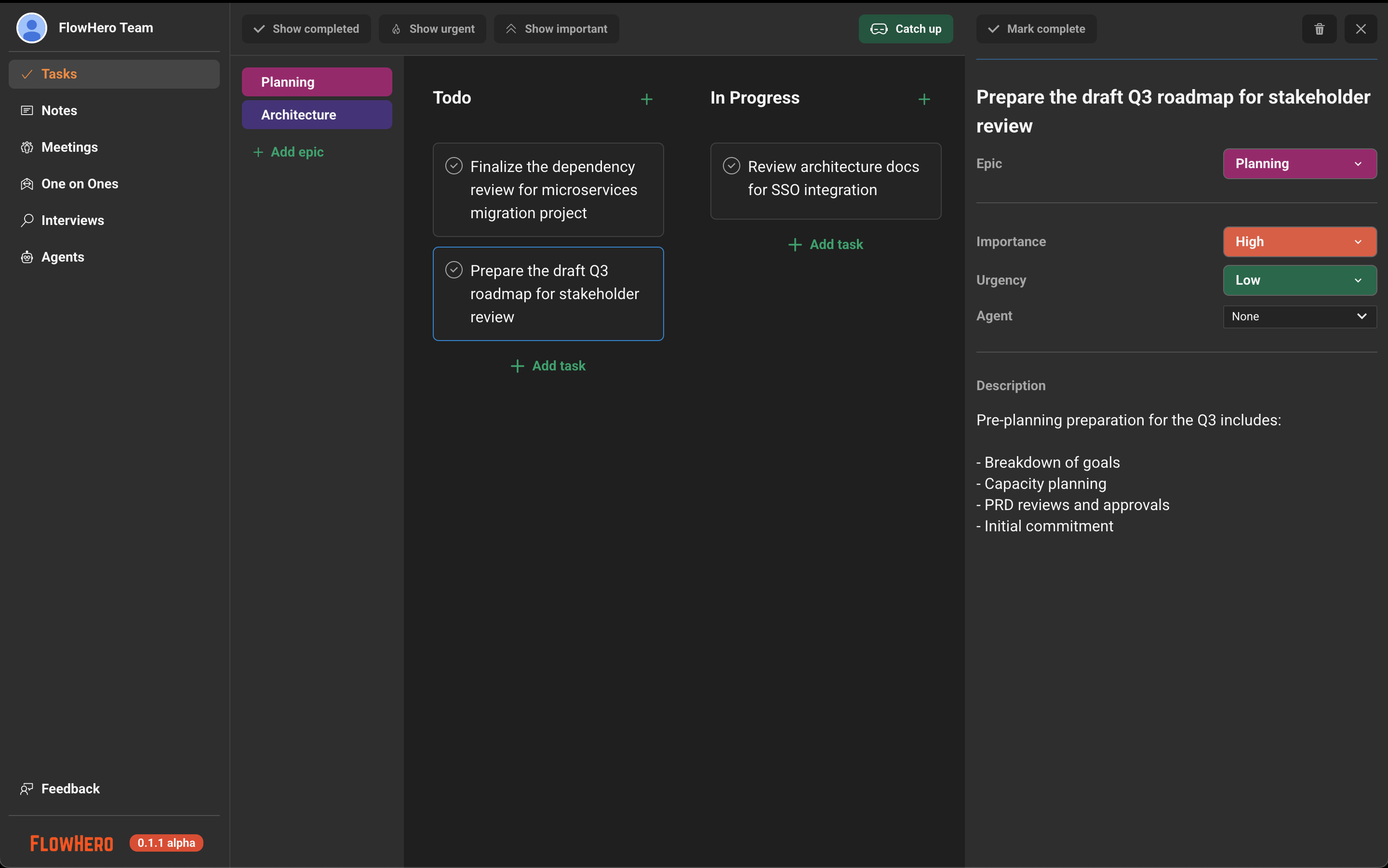The width and height of the screenshot is (1388, 868).
Task: Check off Finalize the dependency review task
Action: click(x=454, y=166)
